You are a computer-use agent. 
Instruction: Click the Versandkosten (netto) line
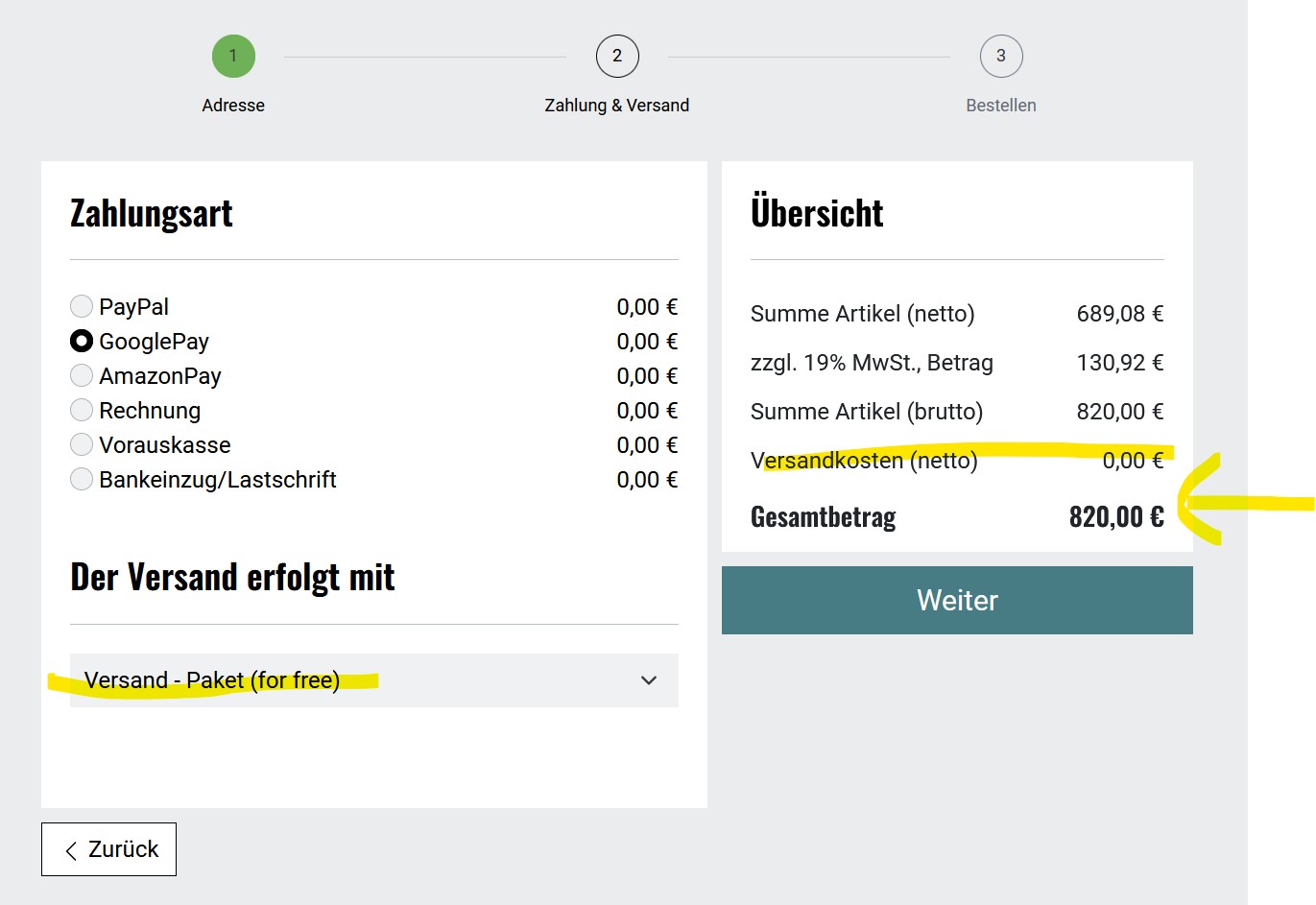click(864, 461)
